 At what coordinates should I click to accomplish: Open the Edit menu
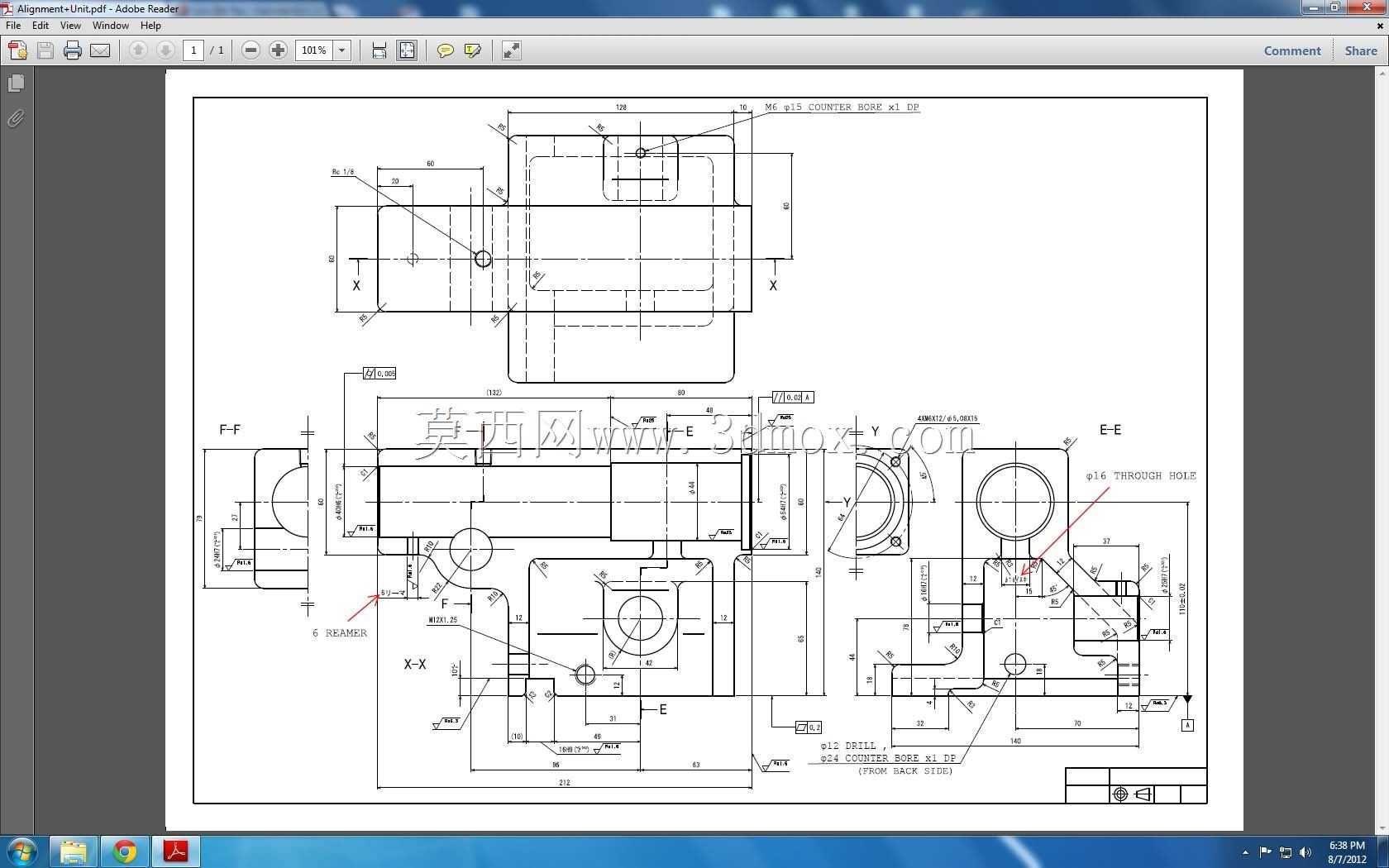coord(40,26)
